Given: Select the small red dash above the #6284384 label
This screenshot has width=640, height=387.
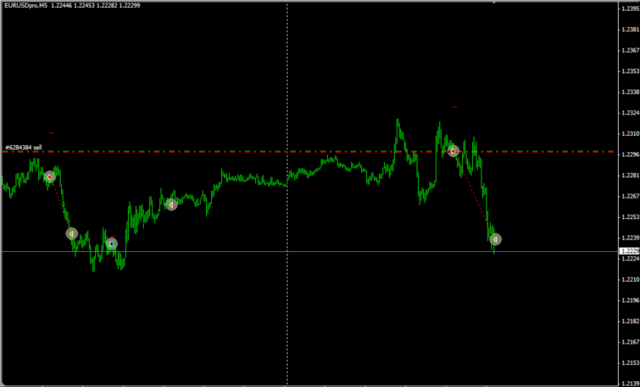Looking at the screenshot, I should pyautogui.click(x=51, y=133).
